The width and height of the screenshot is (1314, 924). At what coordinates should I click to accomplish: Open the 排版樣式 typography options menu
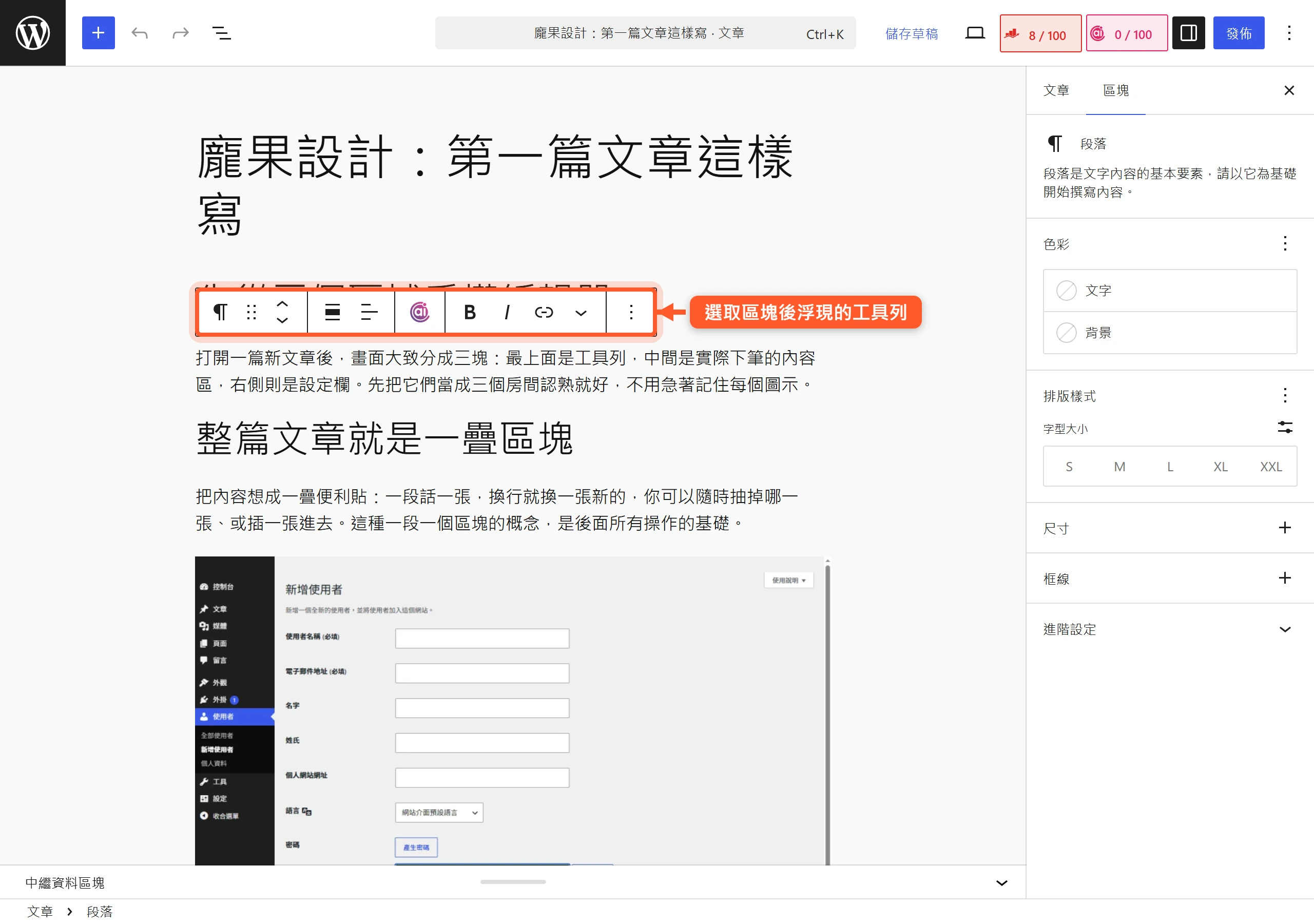(1285, 396)
